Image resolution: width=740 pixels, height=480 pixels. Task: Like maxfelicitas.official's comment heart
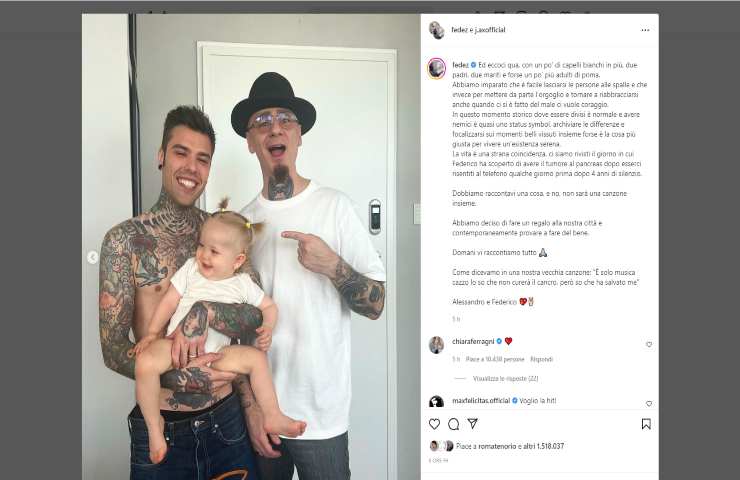(x=649, y=404)
